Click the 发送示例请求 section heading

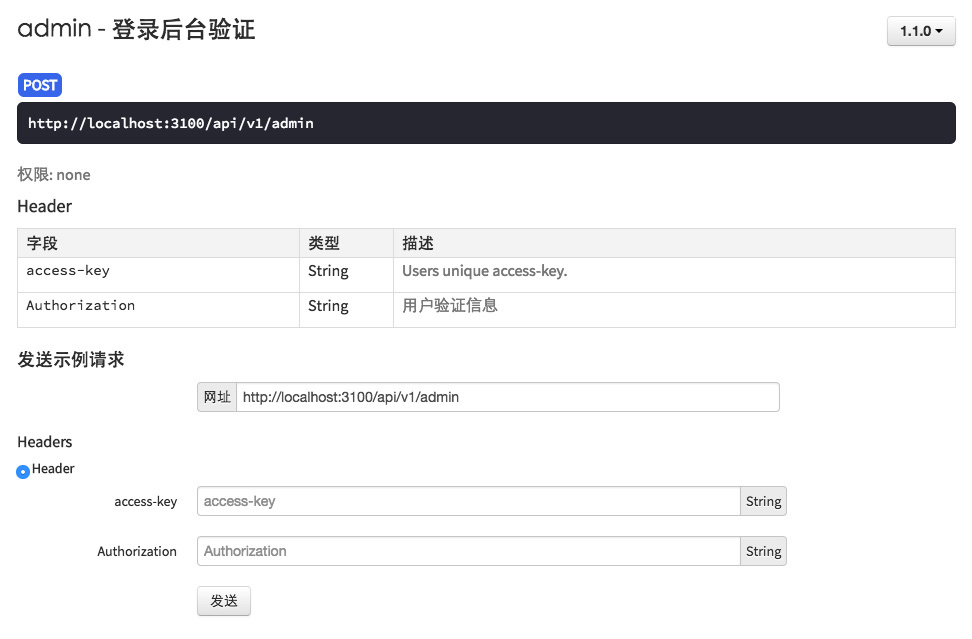point(71,360)
